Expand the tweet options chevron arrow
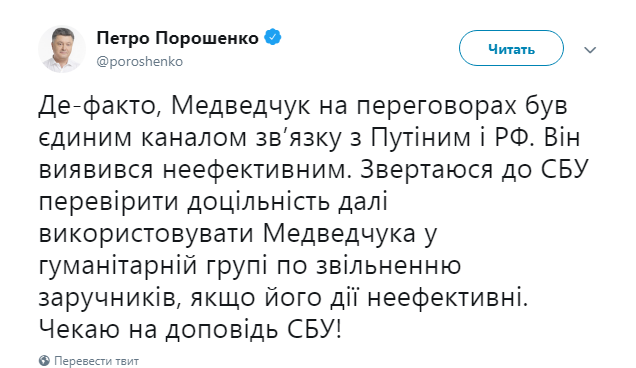 tap(590, 50)
